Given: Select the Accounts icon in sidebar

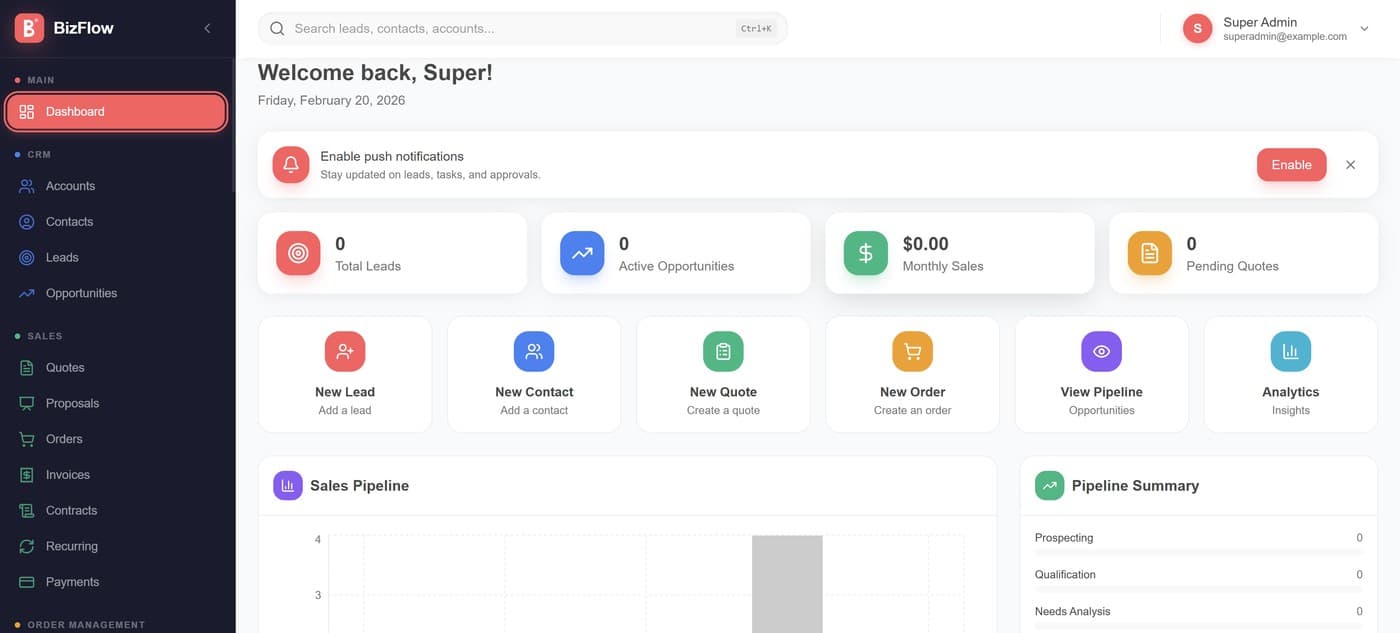Looking at the screenshot, I should pyautogui.click(x=26, y=185).
